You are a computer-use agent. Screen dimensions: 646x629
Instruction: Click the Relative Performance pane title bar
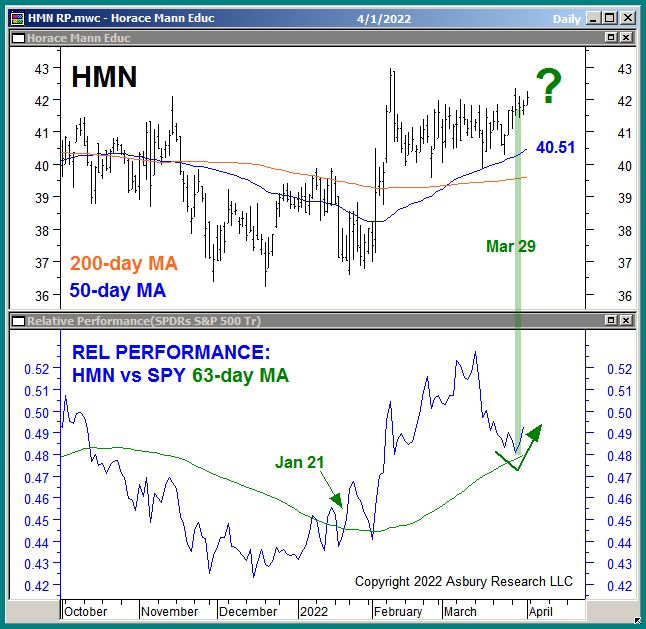pyautogui.click(x=300, y=320)
